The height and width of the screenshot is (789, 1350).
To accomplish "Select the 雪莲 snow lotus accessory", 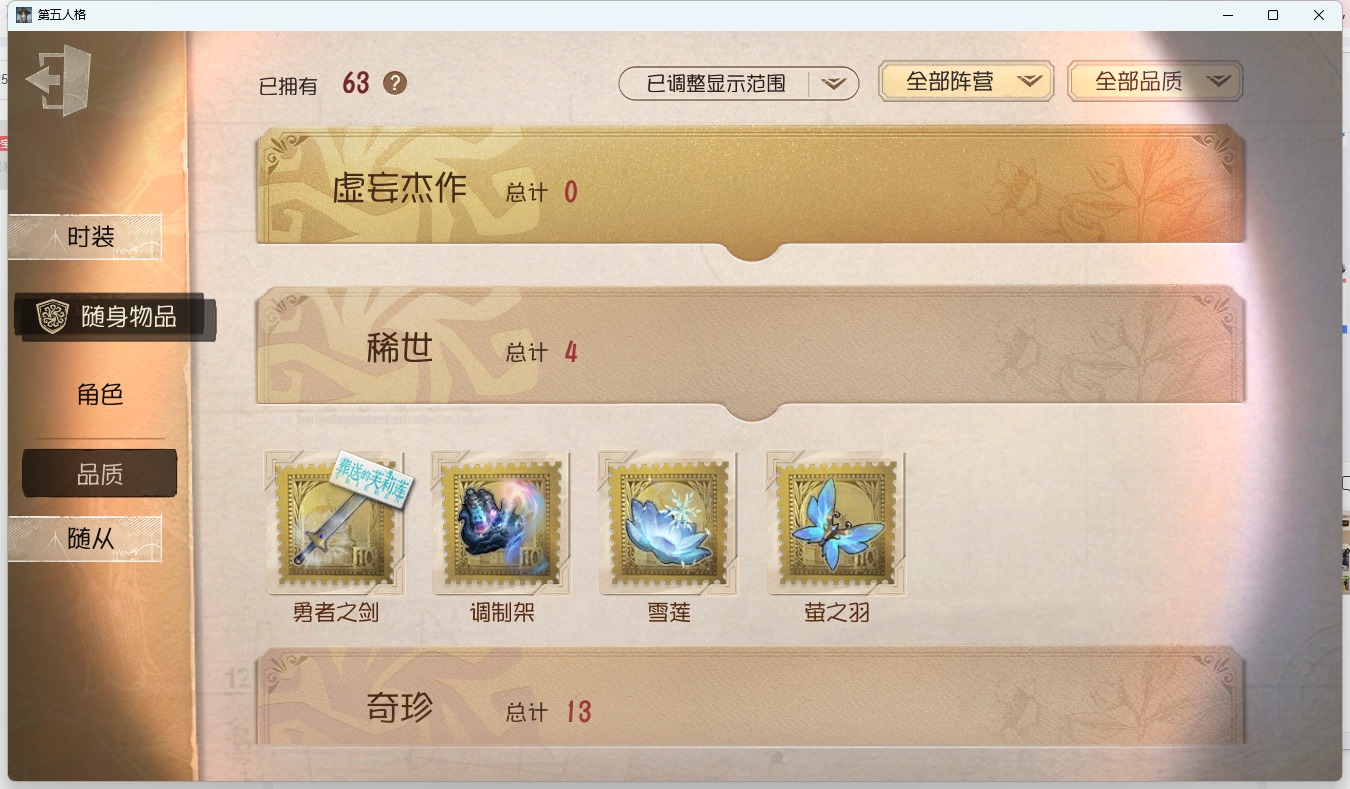I will pos(668,524).
